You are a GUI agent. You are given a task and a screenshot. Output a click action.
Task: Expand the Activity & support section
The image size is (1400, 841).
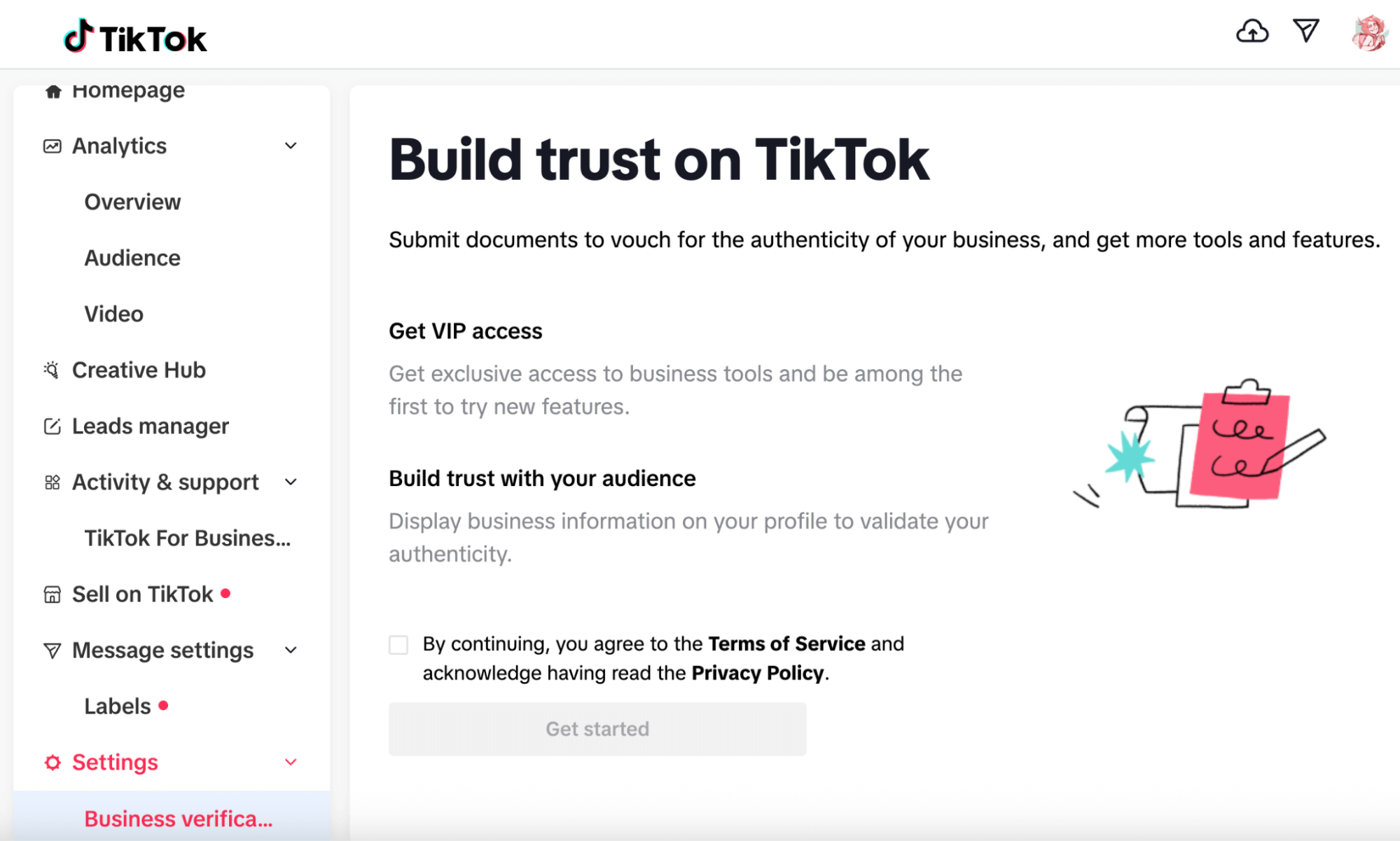tap(291, 482)
